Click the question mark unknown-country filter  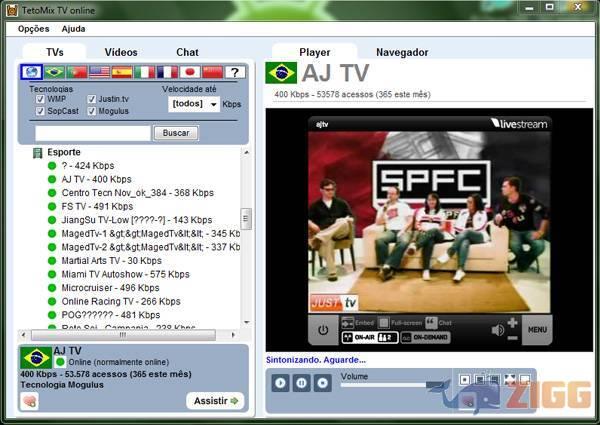coord(234,72)
